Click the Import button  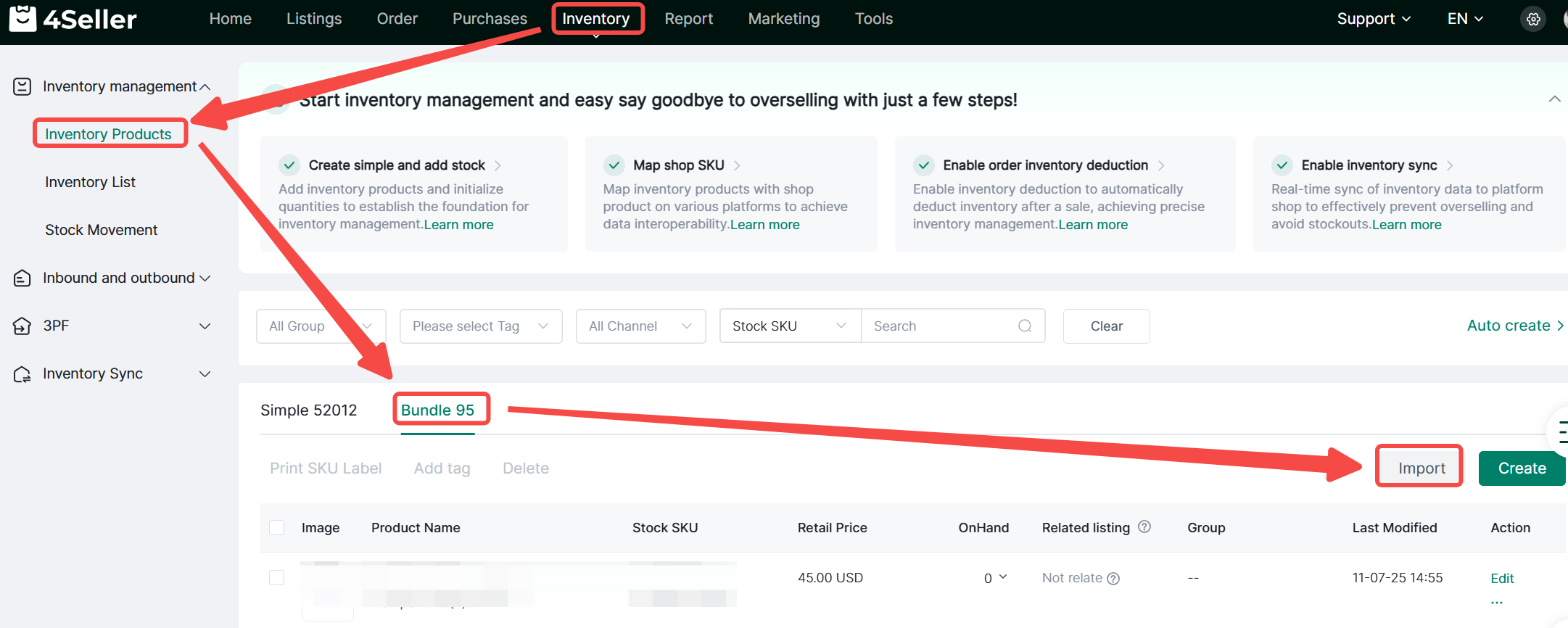coord(1421,468)
